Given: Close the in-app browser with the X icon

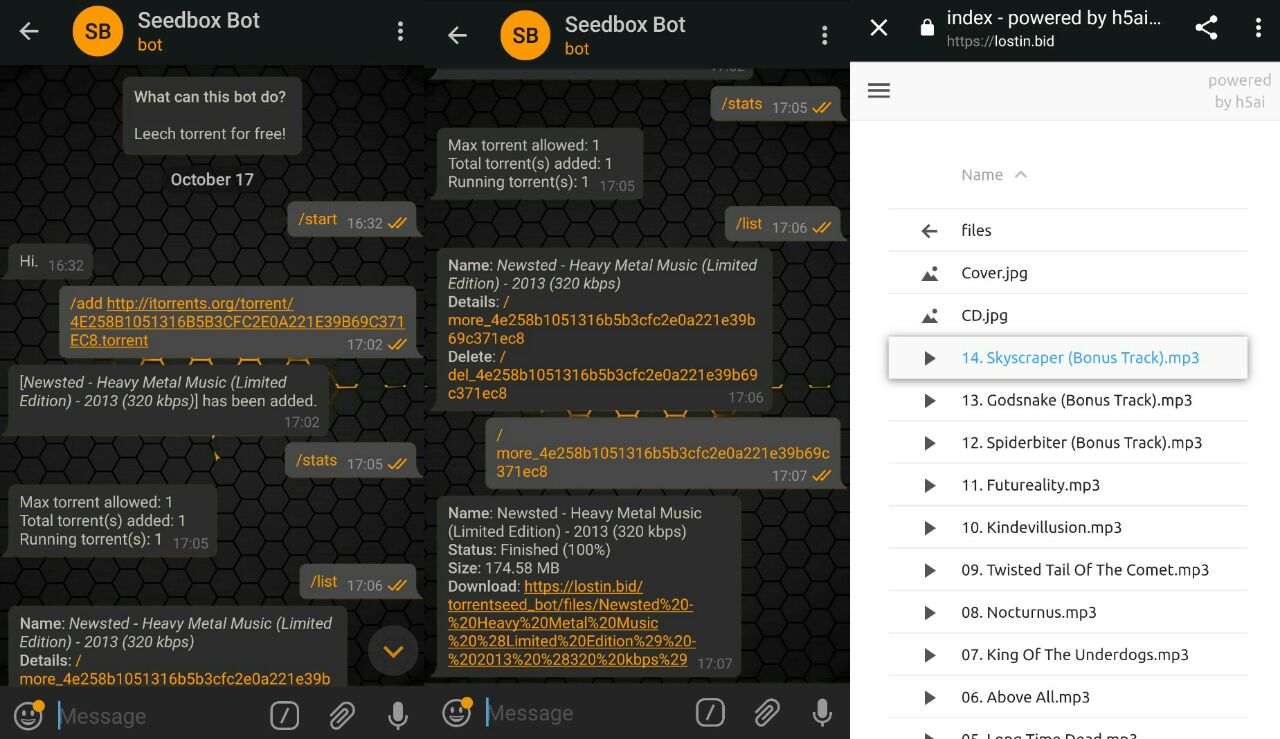Looking at the screenshot, I should 879,28.
